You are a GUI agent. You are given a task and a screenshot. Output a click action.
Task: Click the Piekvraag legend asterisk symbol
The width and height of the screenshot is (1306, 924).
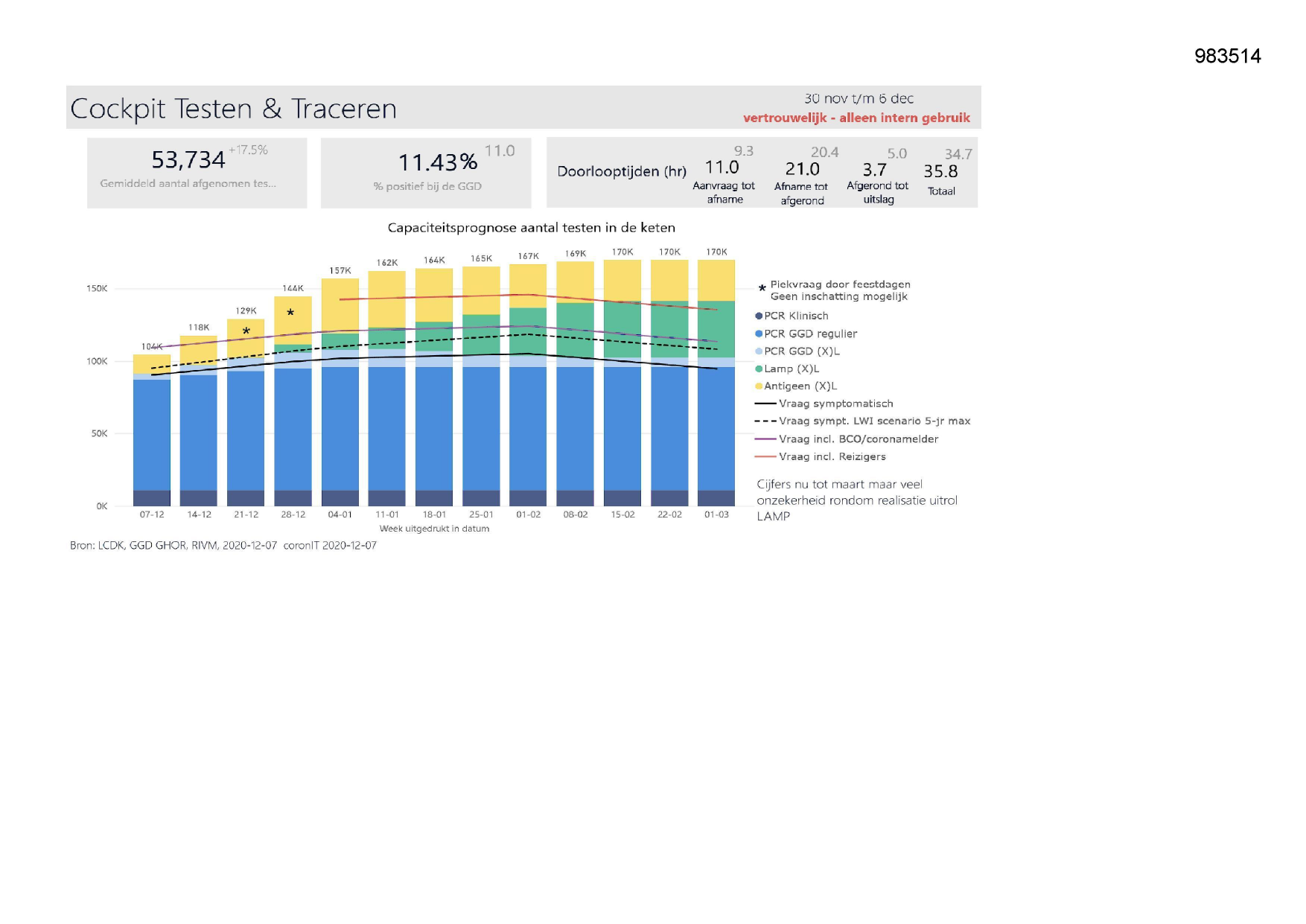coord(762,289)
